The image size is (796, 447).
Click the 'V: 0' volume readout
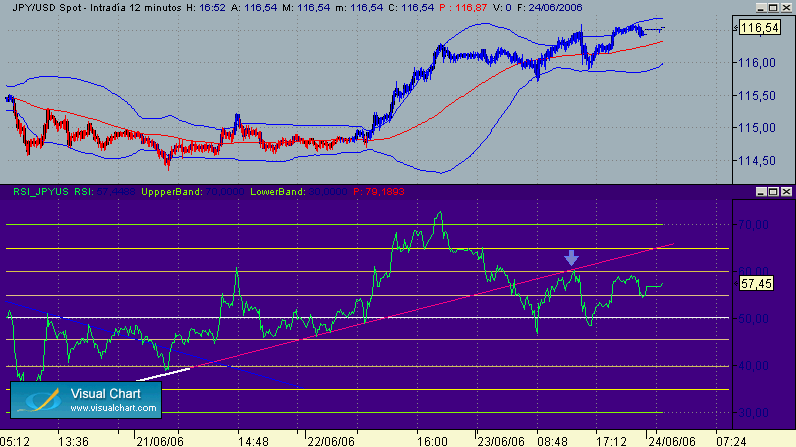(x=502, y=8)
